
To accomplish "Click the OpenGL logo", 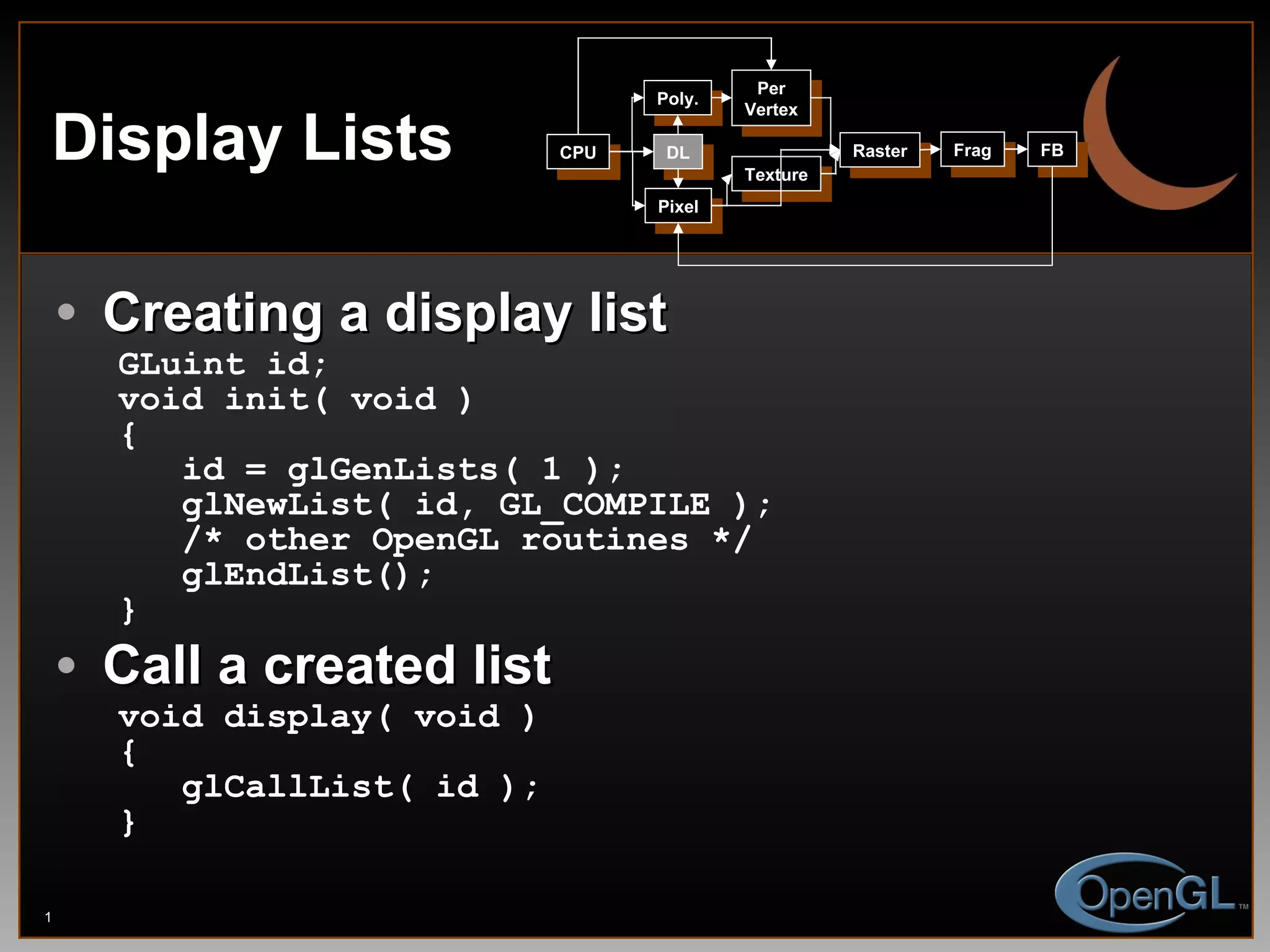I will pyautogui.click(x=1152, y=892).
